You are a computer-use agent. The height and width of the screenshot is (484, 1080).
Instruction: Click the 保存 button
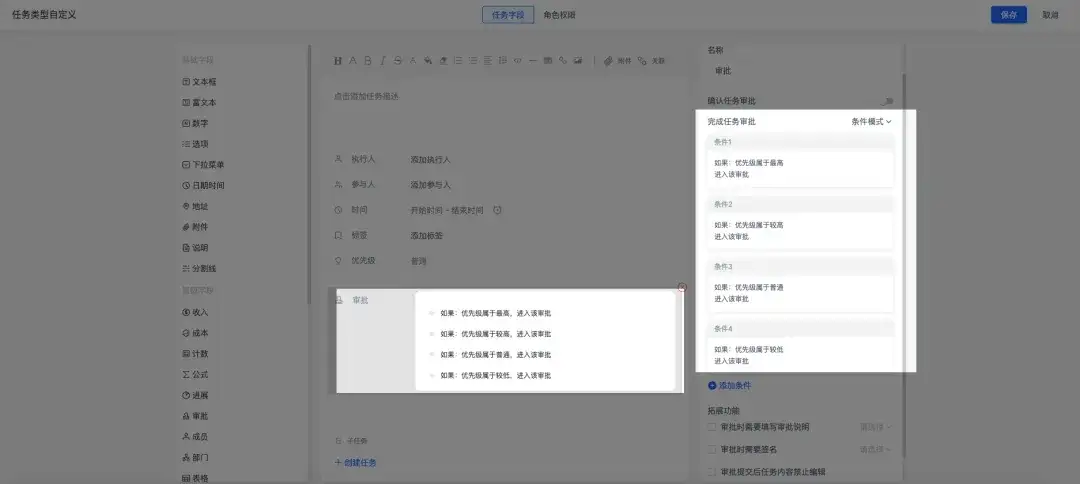point(1008,15)
